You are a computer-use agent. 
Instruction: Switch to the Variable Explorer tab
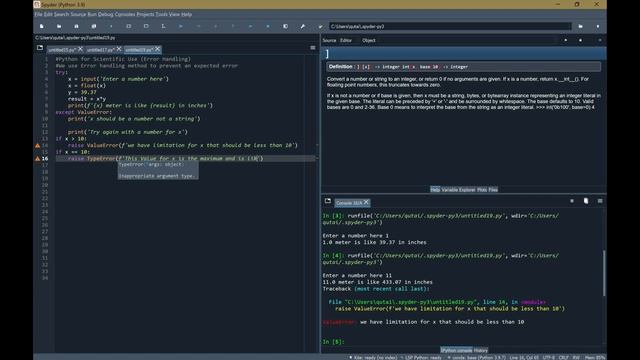point(458,189)
